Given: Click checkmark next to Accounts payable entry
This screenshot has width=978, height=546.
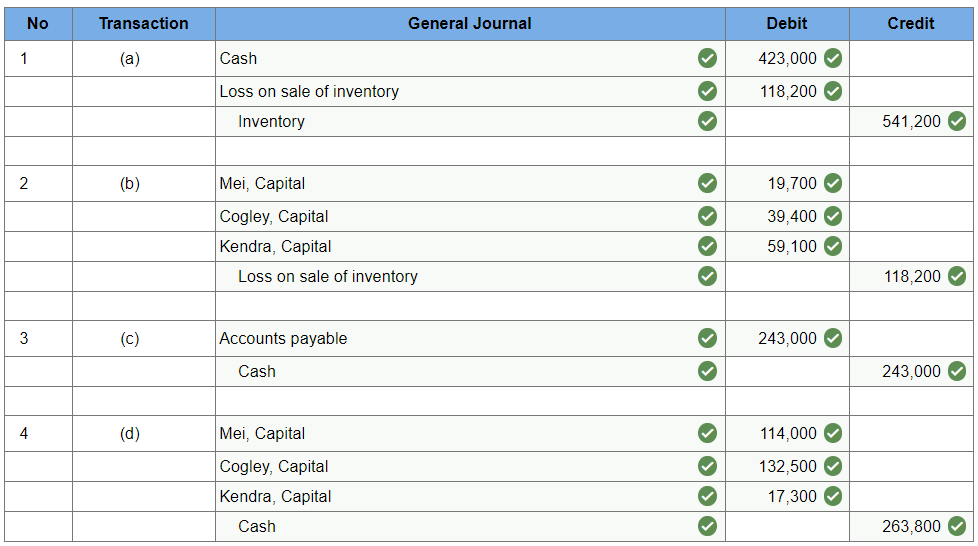Looking at the screenshot, I should click(x=707, y=338).
